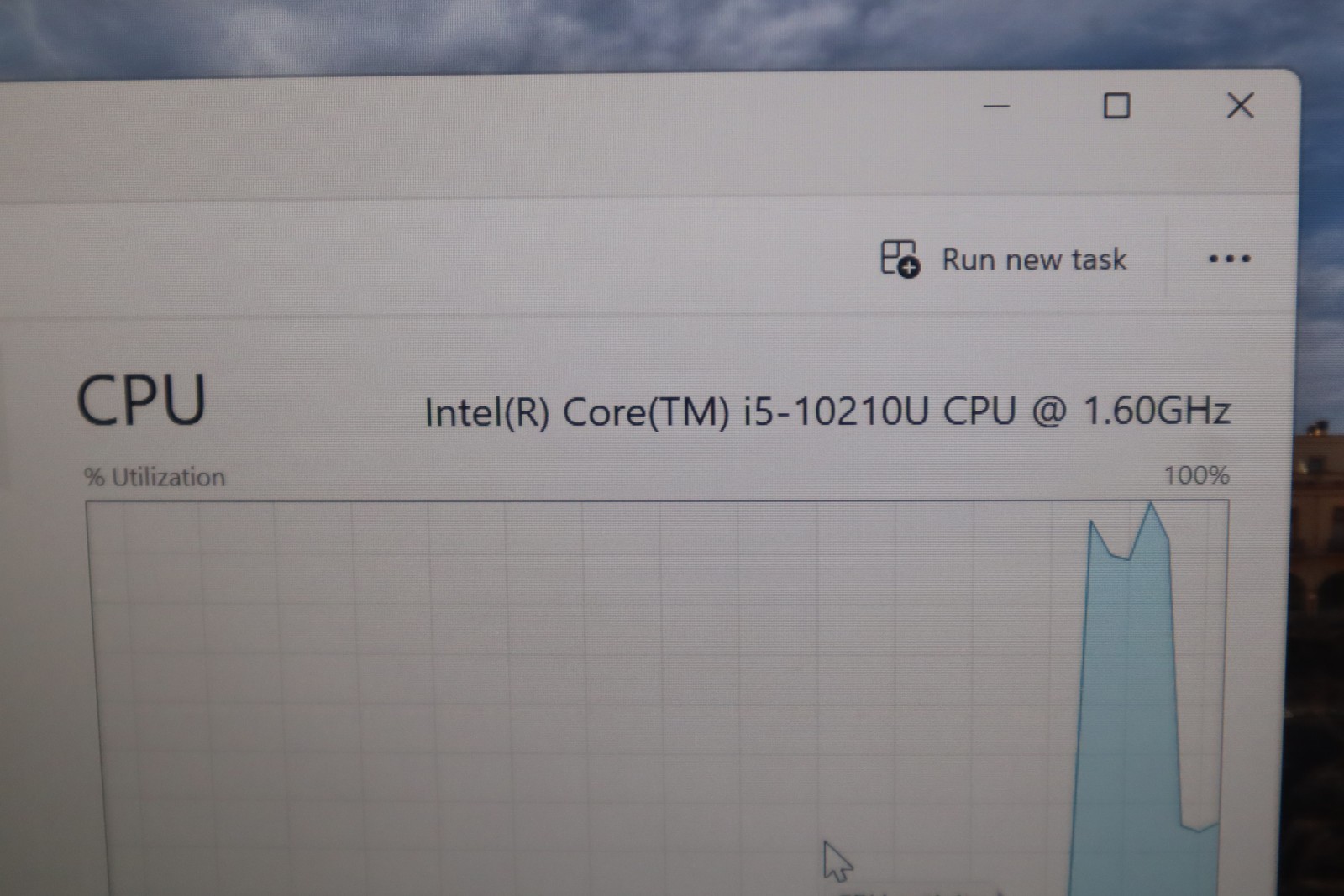Image resolution: width=1344 pixels, height=896 pixels.
Task: Click the 100% graph scale label
Action: tap(1196, 475)
